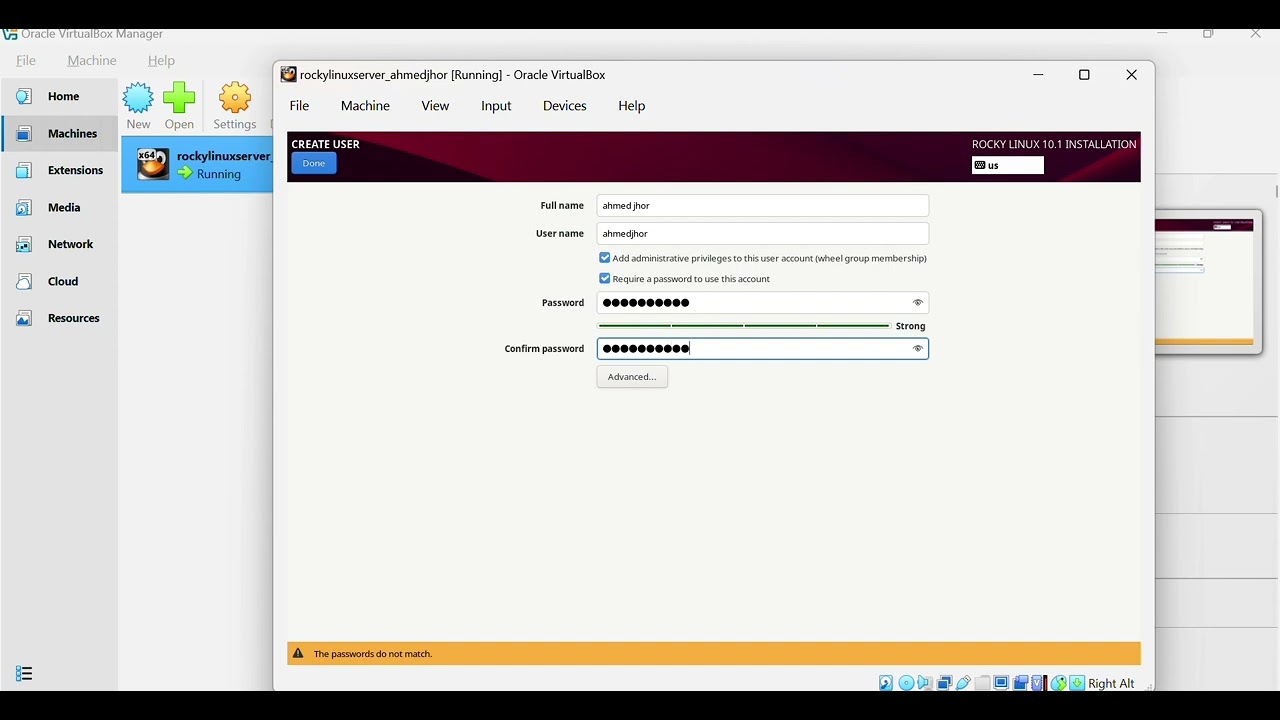This screenshot has height=720, width=1280.
Task: Click the Confirm password input field
Action: point(763,349)
